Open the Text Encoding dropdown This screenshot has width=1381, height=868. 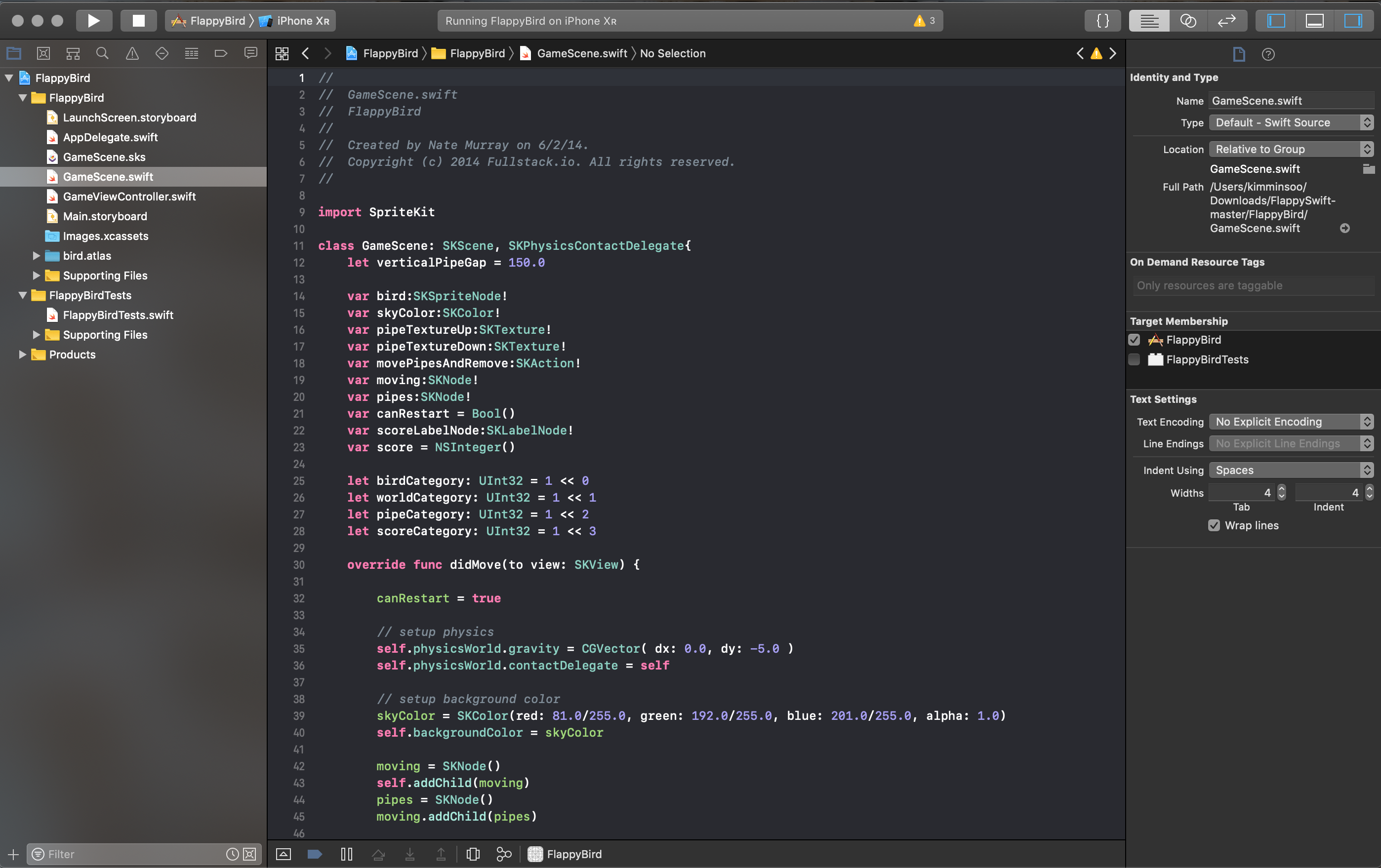pyautogui.click(x=1291, y=421)
